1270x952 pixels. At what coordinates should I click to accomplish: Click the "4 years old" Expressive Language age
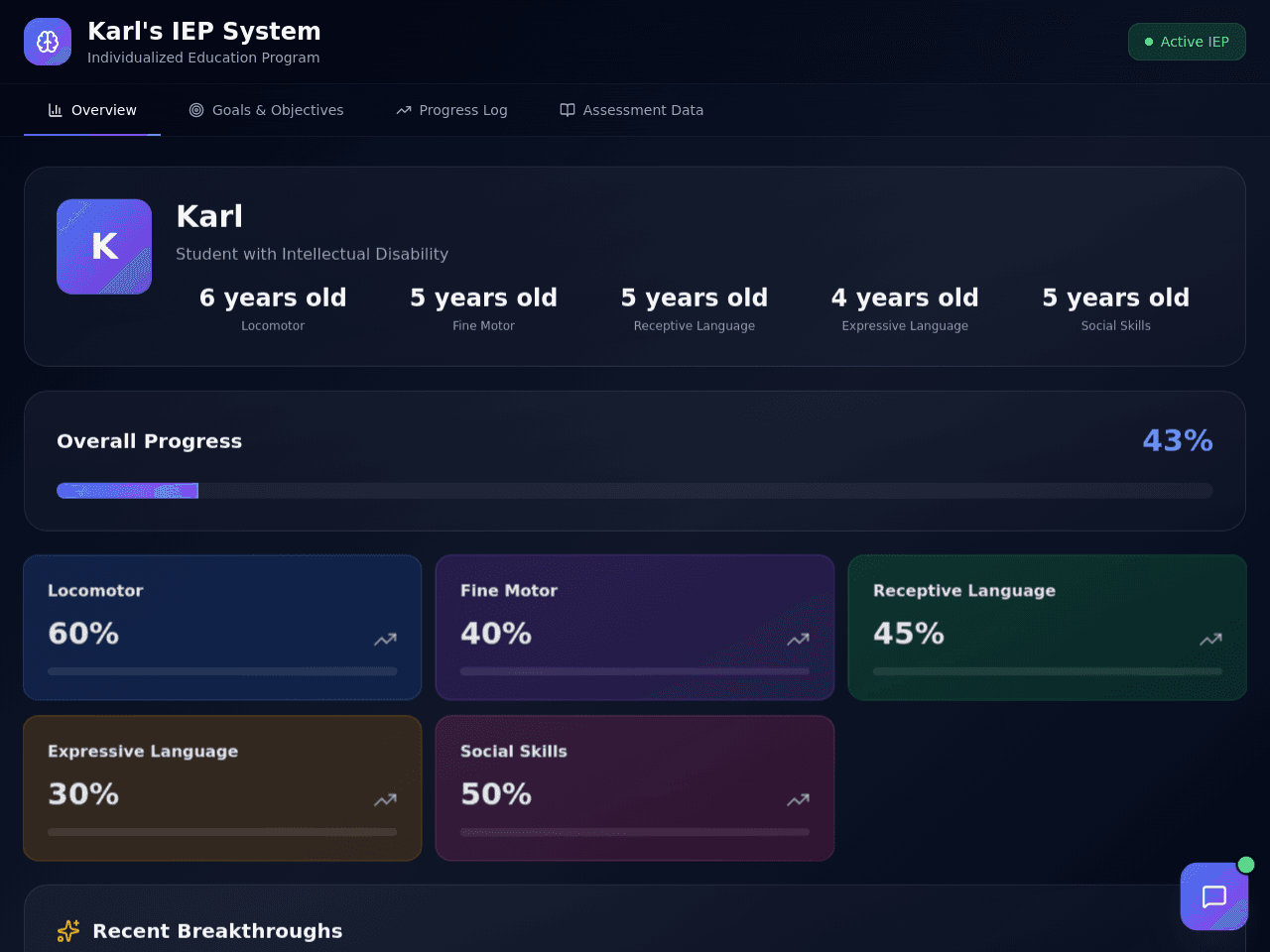(905, 297)
